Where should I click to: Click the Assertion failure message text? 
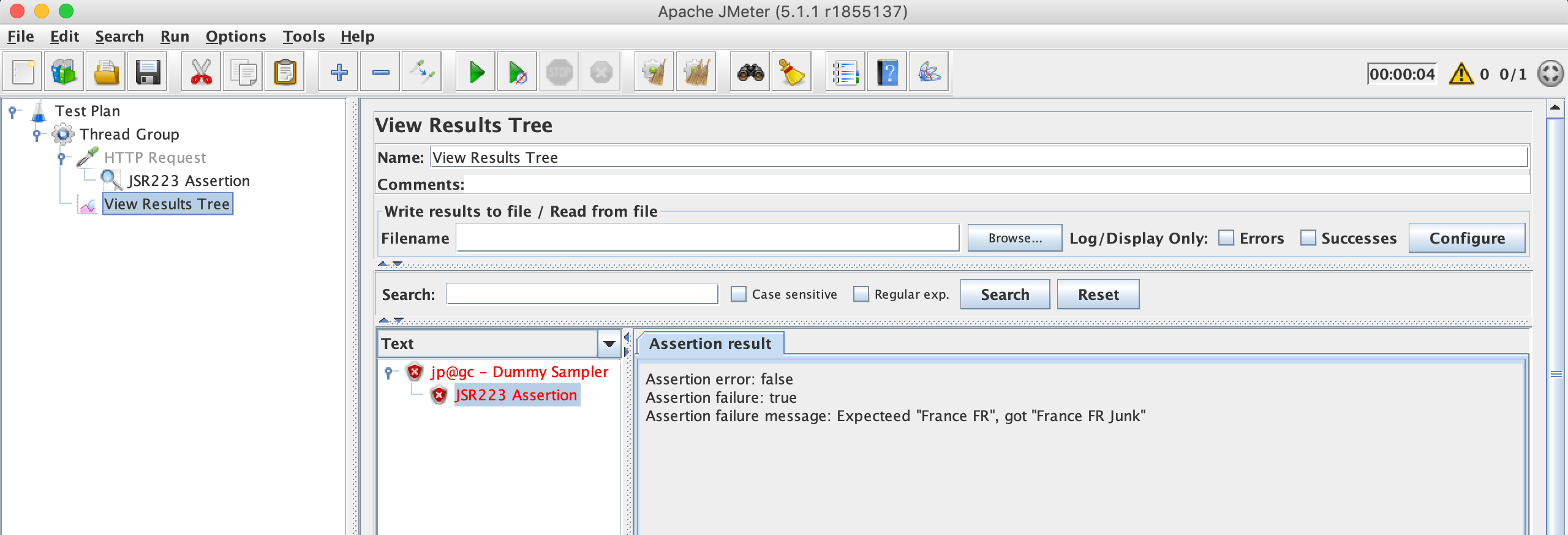895,416
